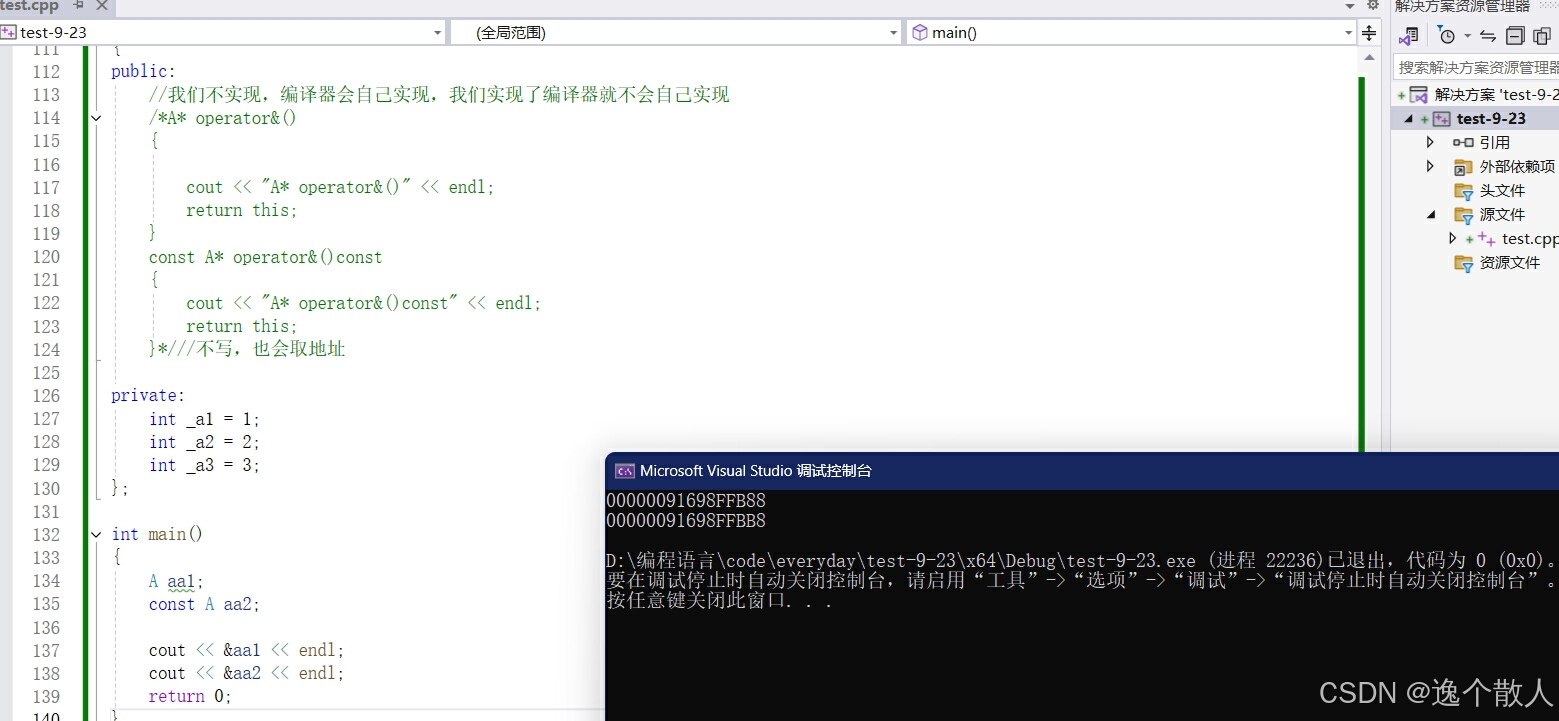The width and height of the screenshot is (1559, 721).
Task: Click the 'A aa1;' declaration line
Action: (x=176, y=581)
